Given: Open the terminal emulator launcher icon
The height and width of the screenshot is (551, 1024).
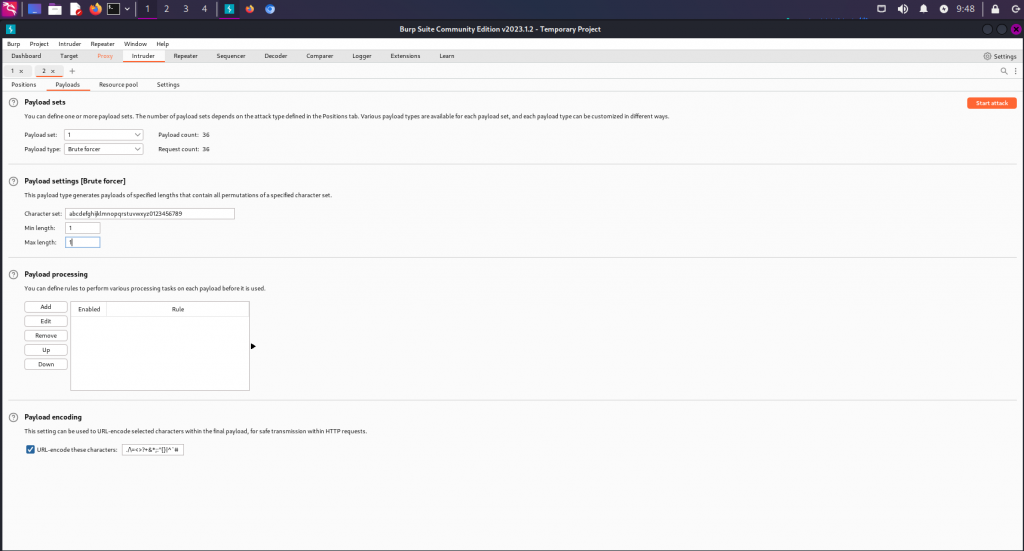Looking at the screenshot, I should tap(113, 9).
